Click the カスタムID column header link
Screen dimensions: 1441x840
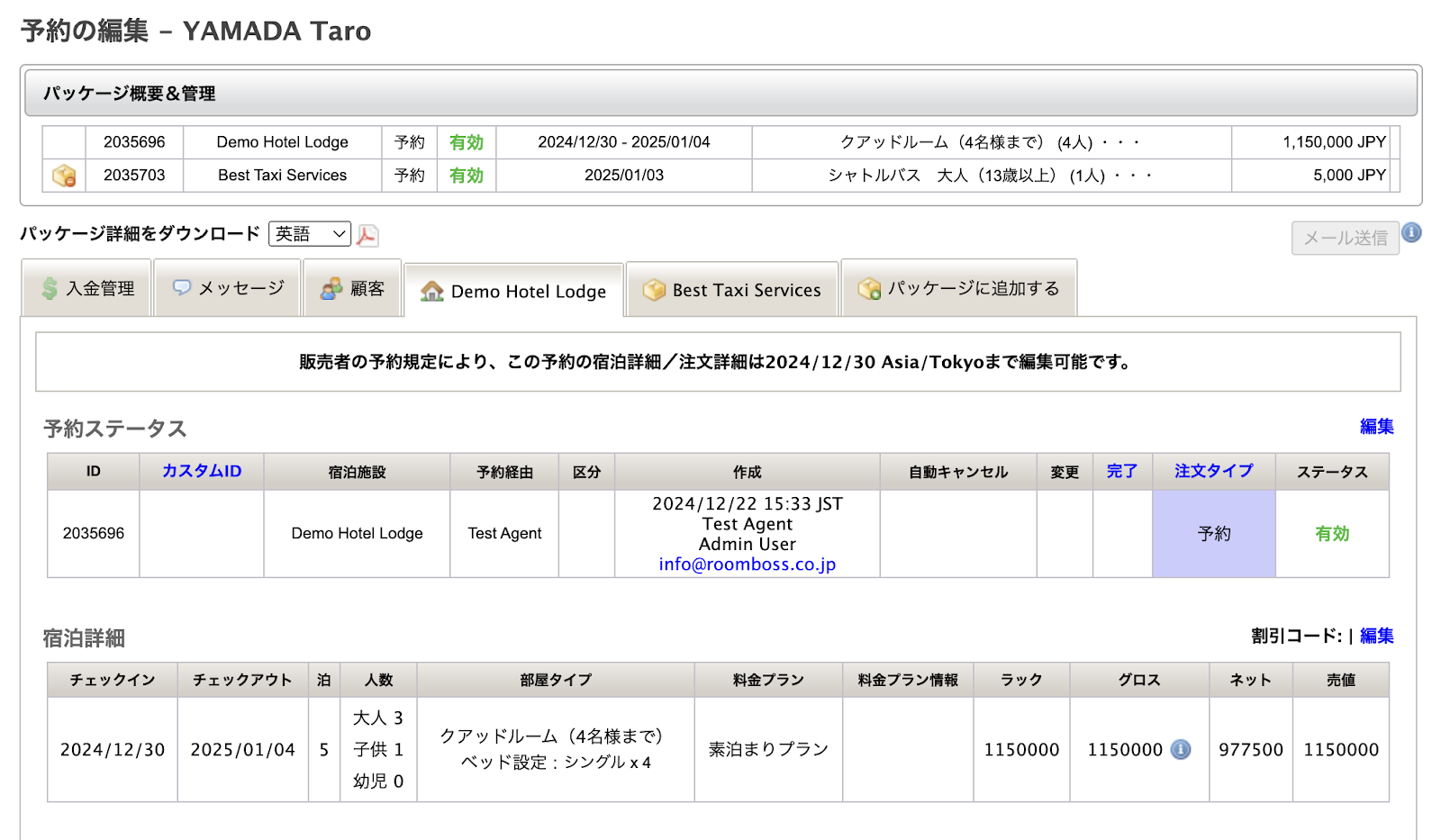tap(202, 471)
